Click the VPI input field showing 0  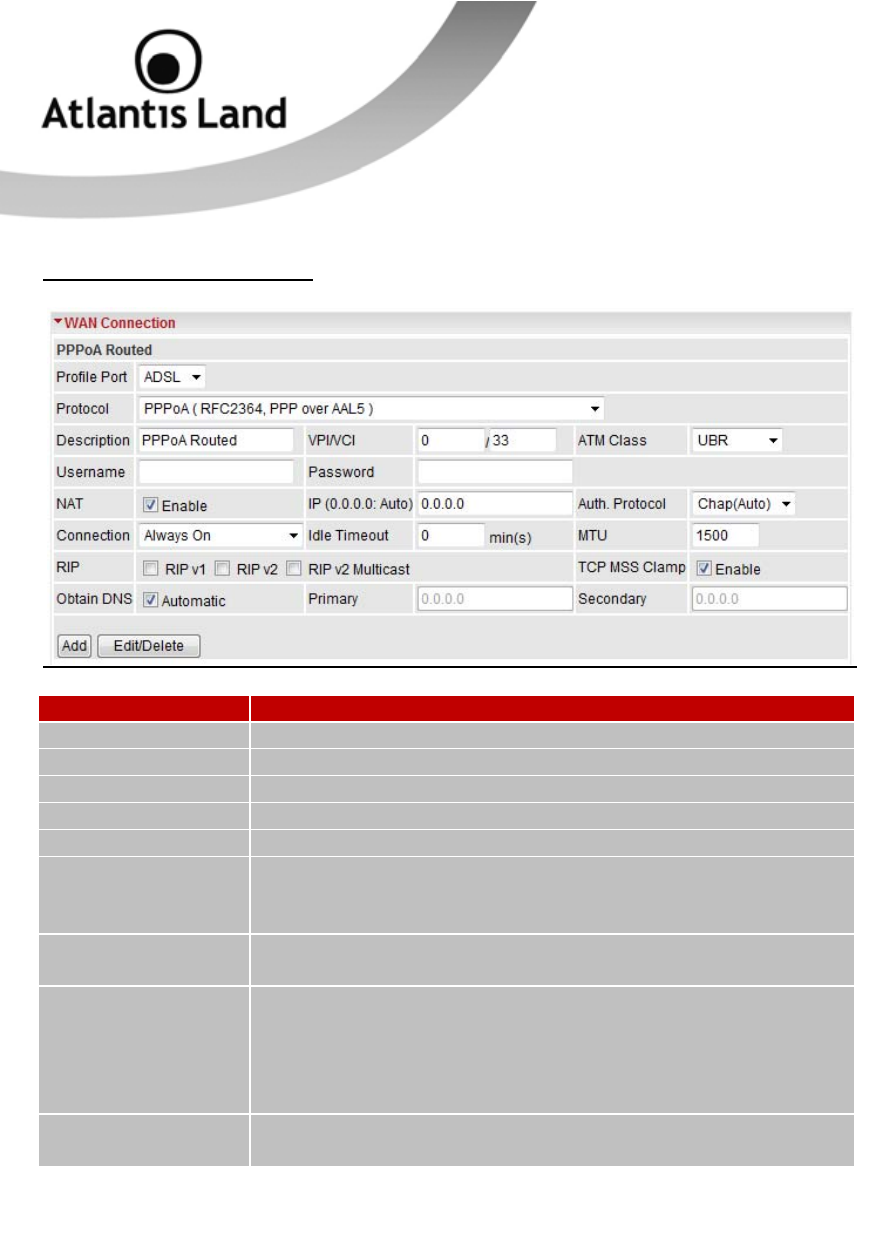pos(450,440)
